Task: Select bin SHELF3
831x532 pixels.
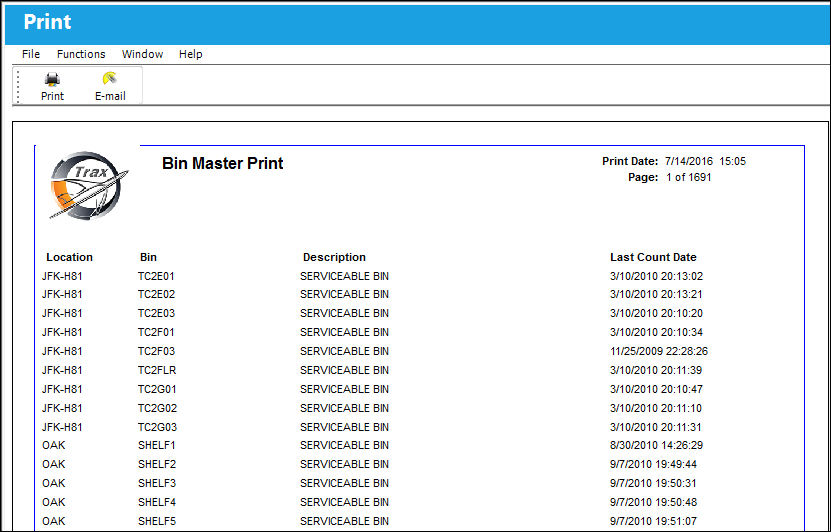Action: [157, 484]
